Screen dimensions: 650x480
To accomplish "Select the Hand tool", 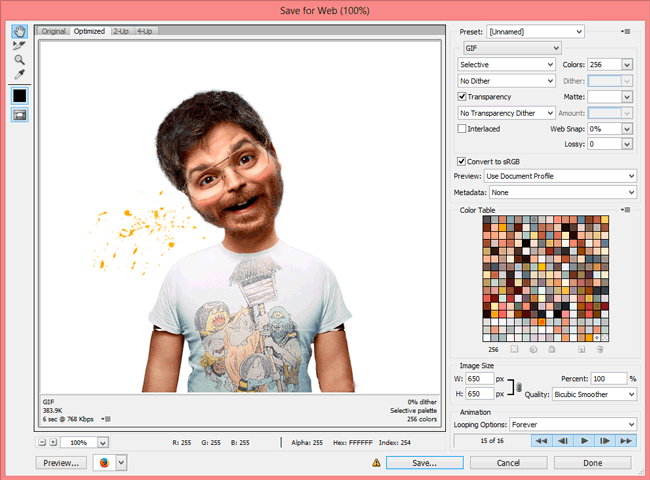I will point(19,31).
